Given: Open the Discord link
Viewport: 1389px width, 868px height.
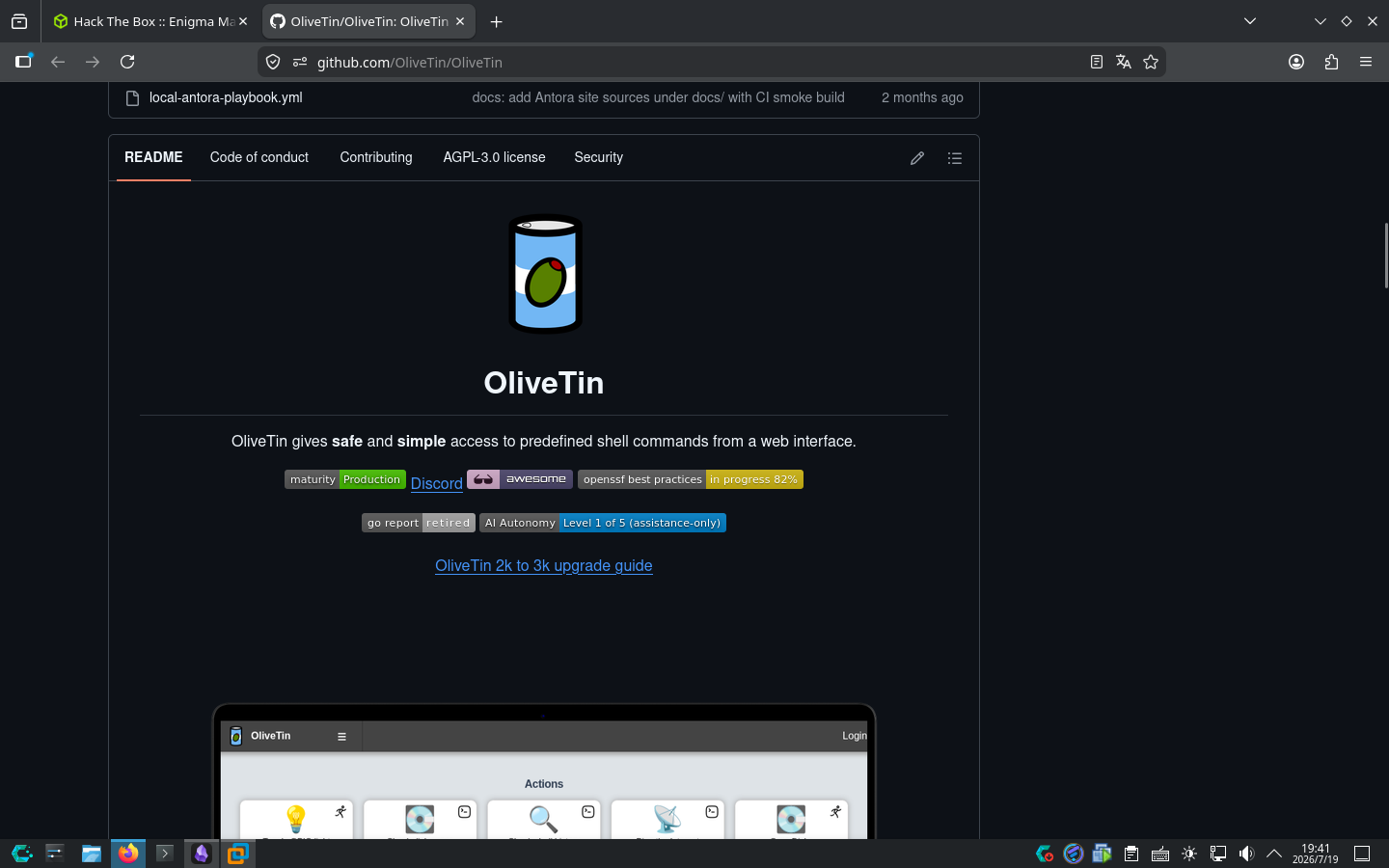Looking at the screenshot, I should 437,483.
